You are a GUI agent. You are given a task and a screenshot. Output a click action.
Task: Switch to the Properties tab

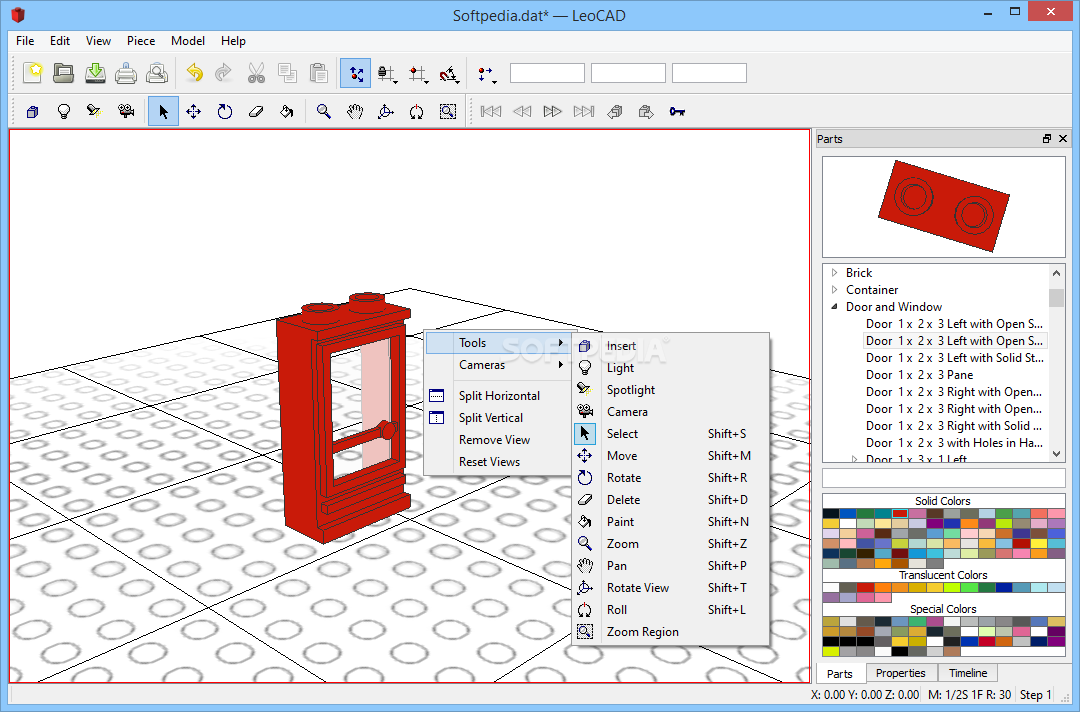[900, 673]
